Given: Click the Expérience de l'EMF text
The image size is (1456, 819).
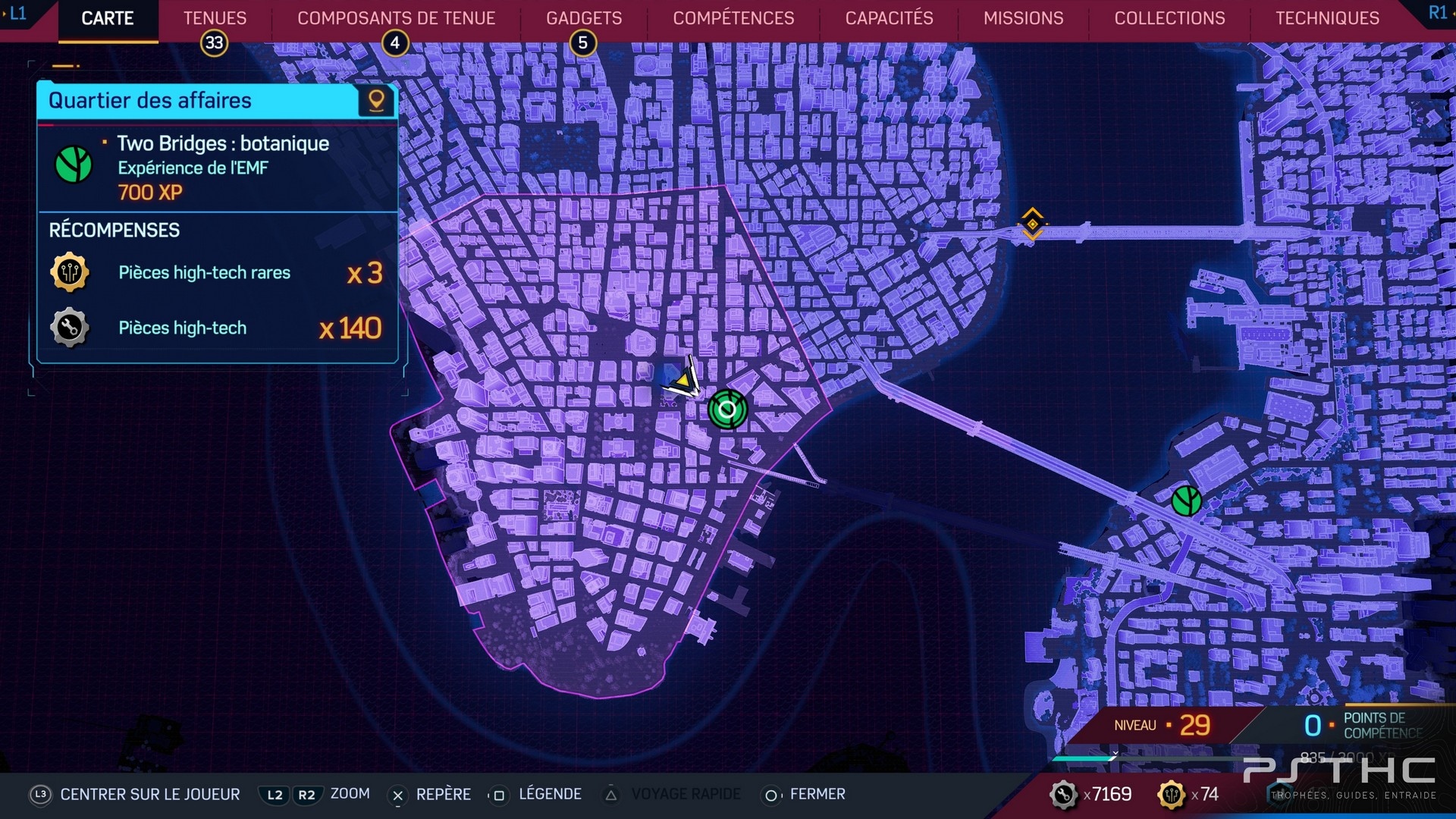Looking at the screenshot, I should pos(193,168).
